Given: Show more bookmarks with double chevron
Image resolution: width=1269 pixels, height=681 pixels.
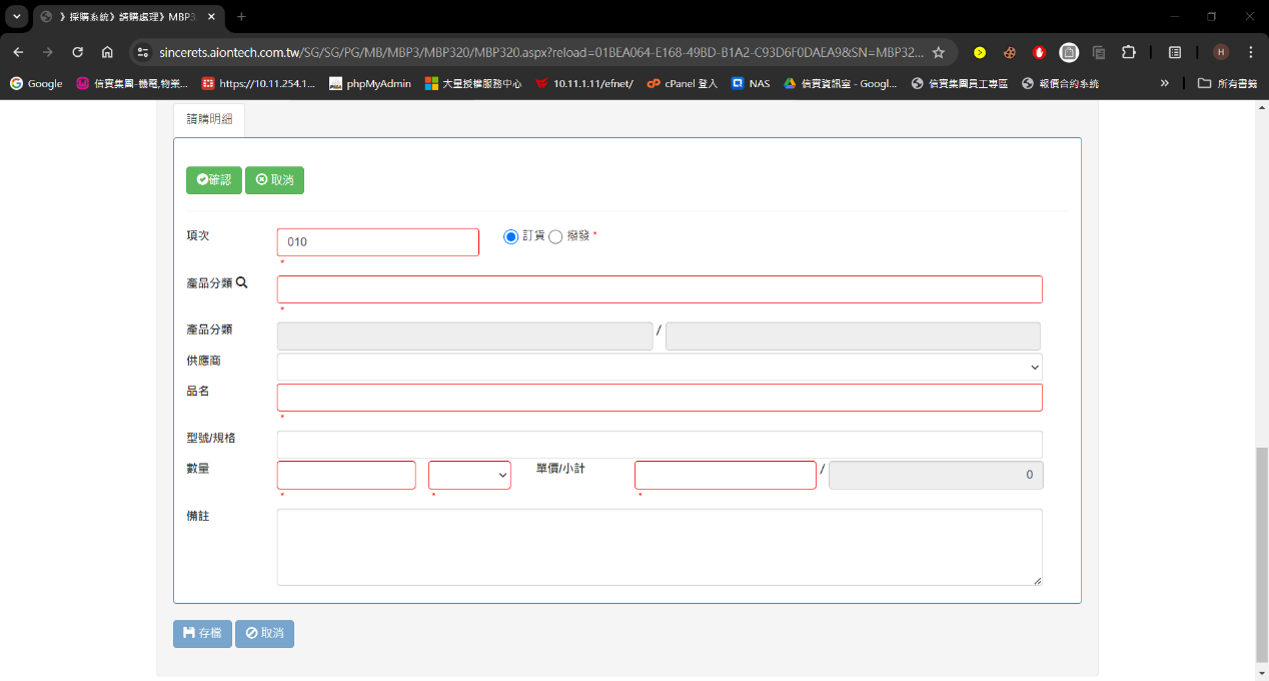Looking at the screenshot, I should click(x=1164, y=83).
